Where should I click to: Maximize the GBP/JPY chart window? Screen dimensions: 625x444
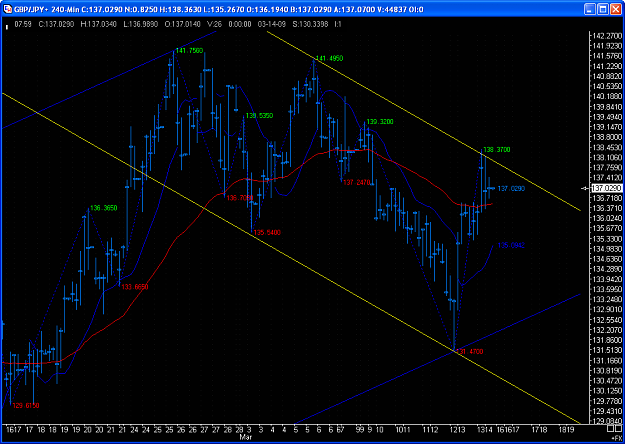pyautogui.click(x=603, y=9)
